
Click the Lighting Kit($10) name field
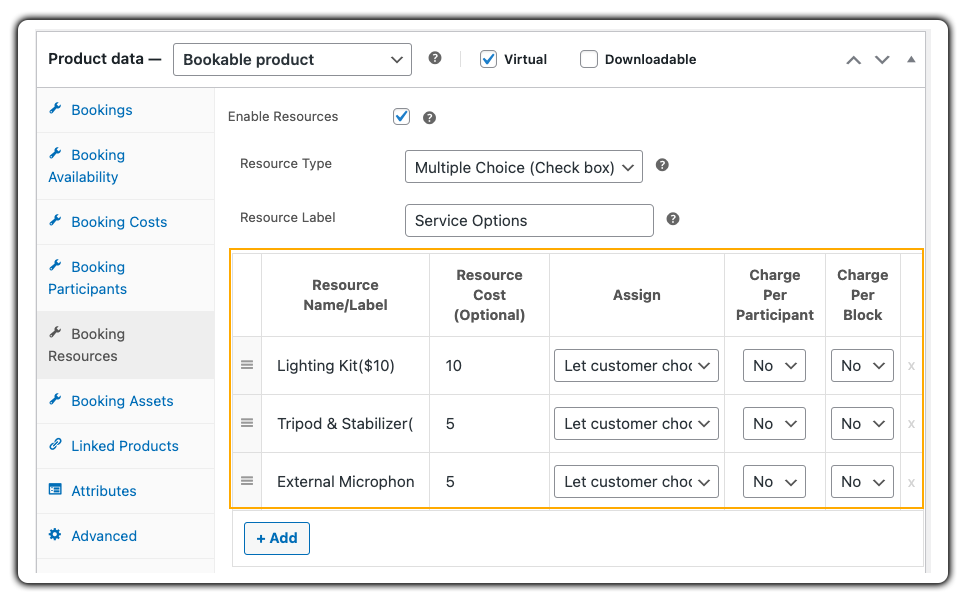pos(346,366)
